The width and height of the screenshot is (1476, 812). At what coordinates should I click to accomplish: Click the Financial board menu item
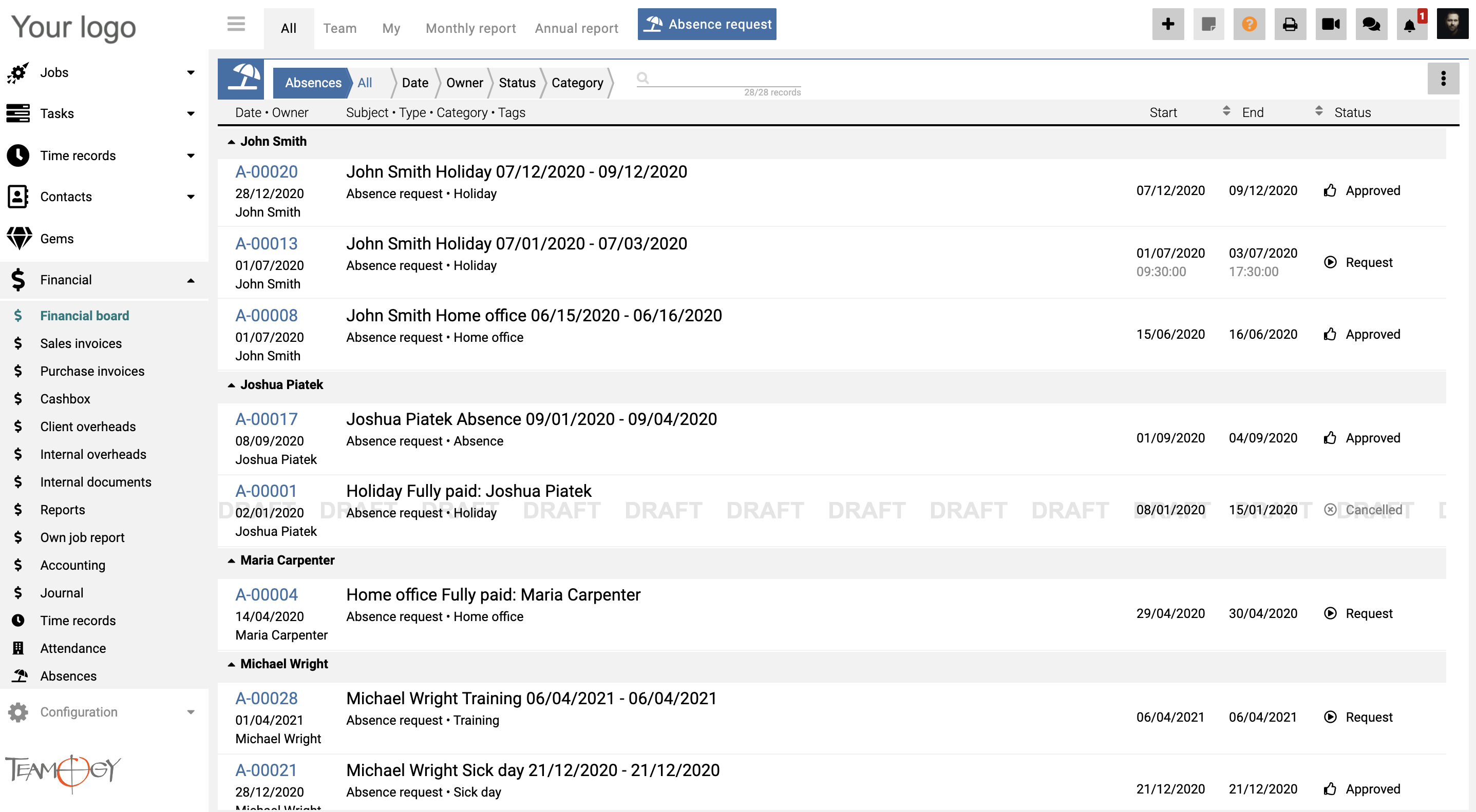click(85, 316)
